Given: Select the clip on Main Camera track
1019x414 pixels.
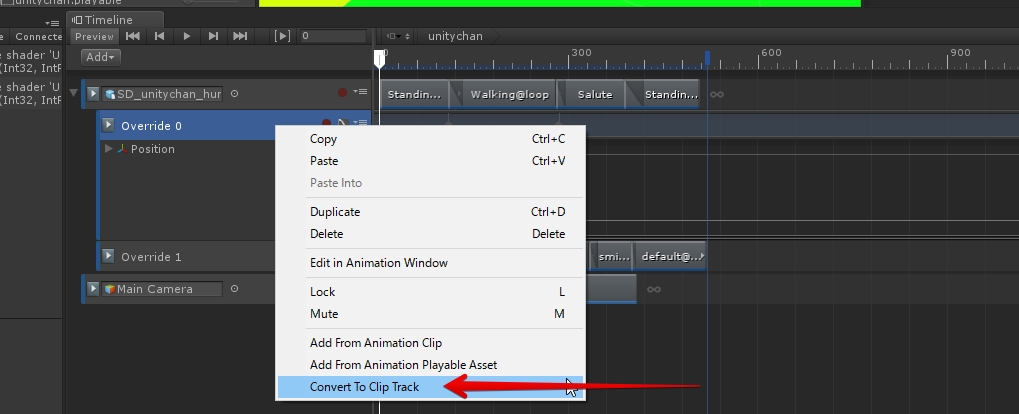Looking at the screenshot, I should click(x=611, y=289).
